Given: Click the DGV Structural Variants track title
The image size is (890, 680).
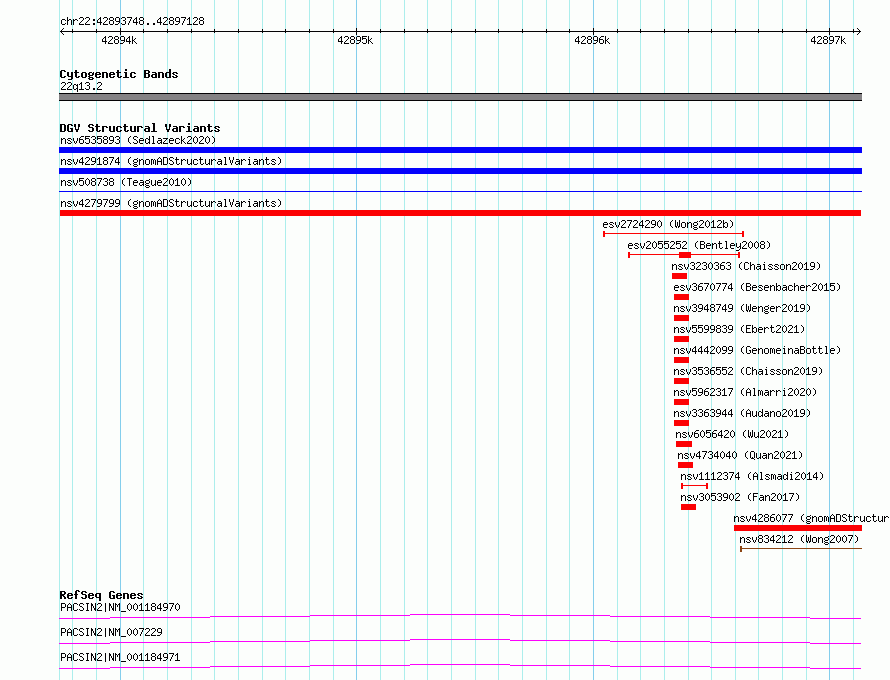Looking at the screenshot, I should click(140, 128).
